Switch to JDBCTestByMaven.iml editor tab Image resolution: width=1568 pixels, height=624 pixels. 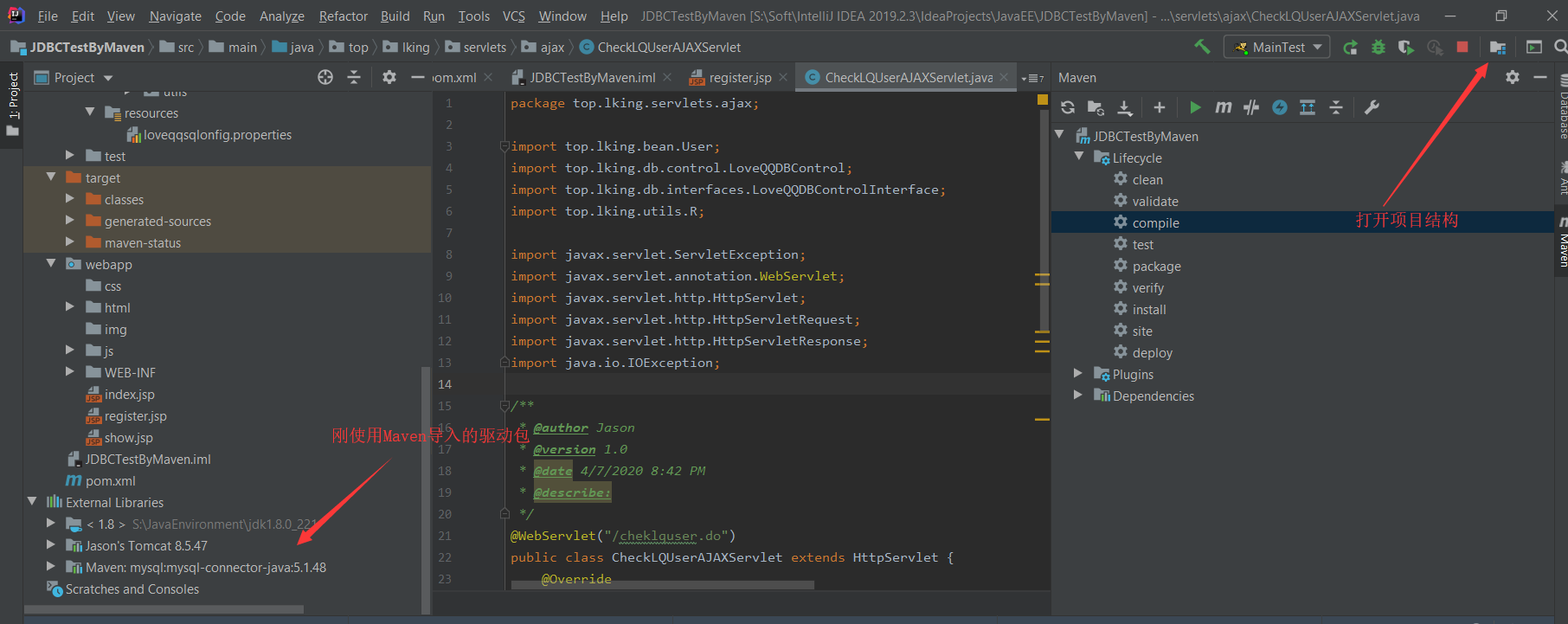(x=592, y=78)
